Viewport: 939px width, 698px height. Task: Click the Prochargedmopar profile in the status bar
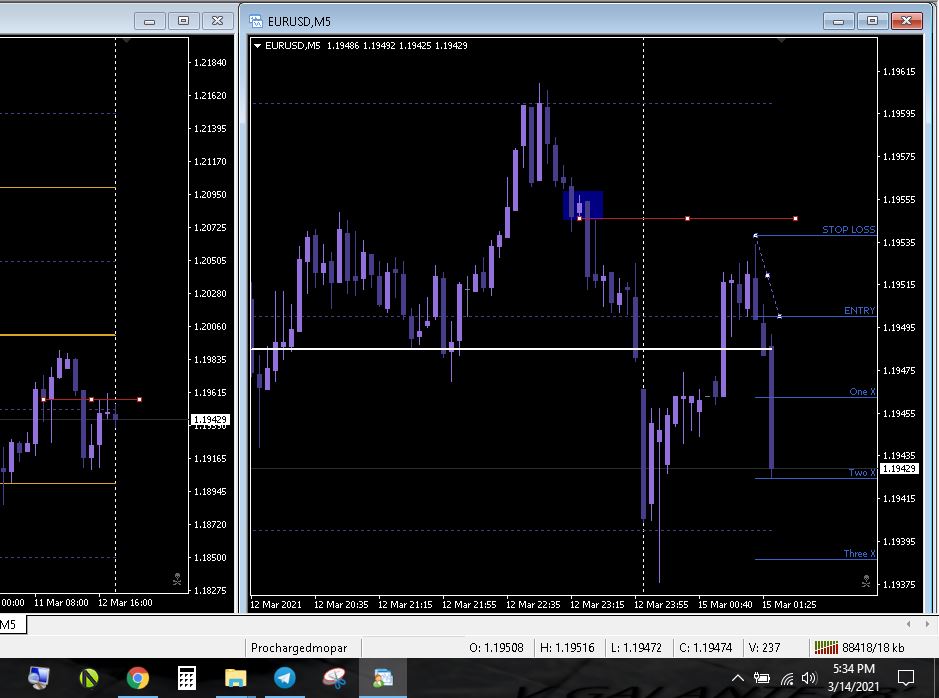(x=299, y=648)
